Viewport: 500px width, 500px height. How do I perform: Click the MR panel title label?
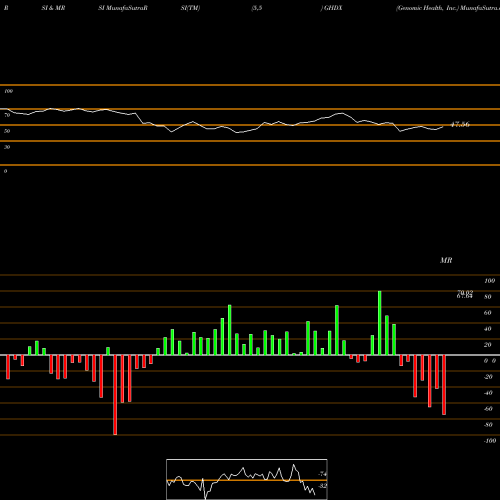[x=446, y=260]
